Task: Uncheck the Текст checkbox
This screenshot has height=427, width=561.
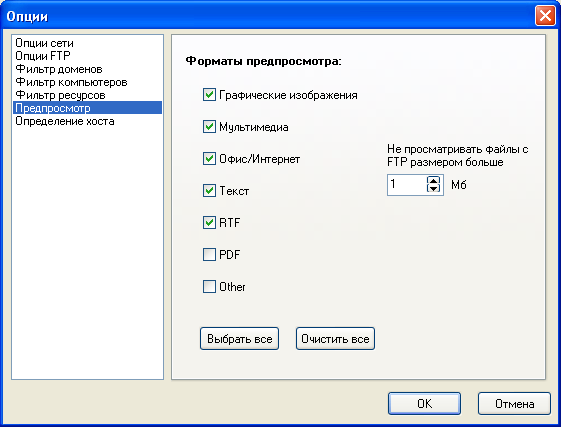Action: click(x=209, y=190)
